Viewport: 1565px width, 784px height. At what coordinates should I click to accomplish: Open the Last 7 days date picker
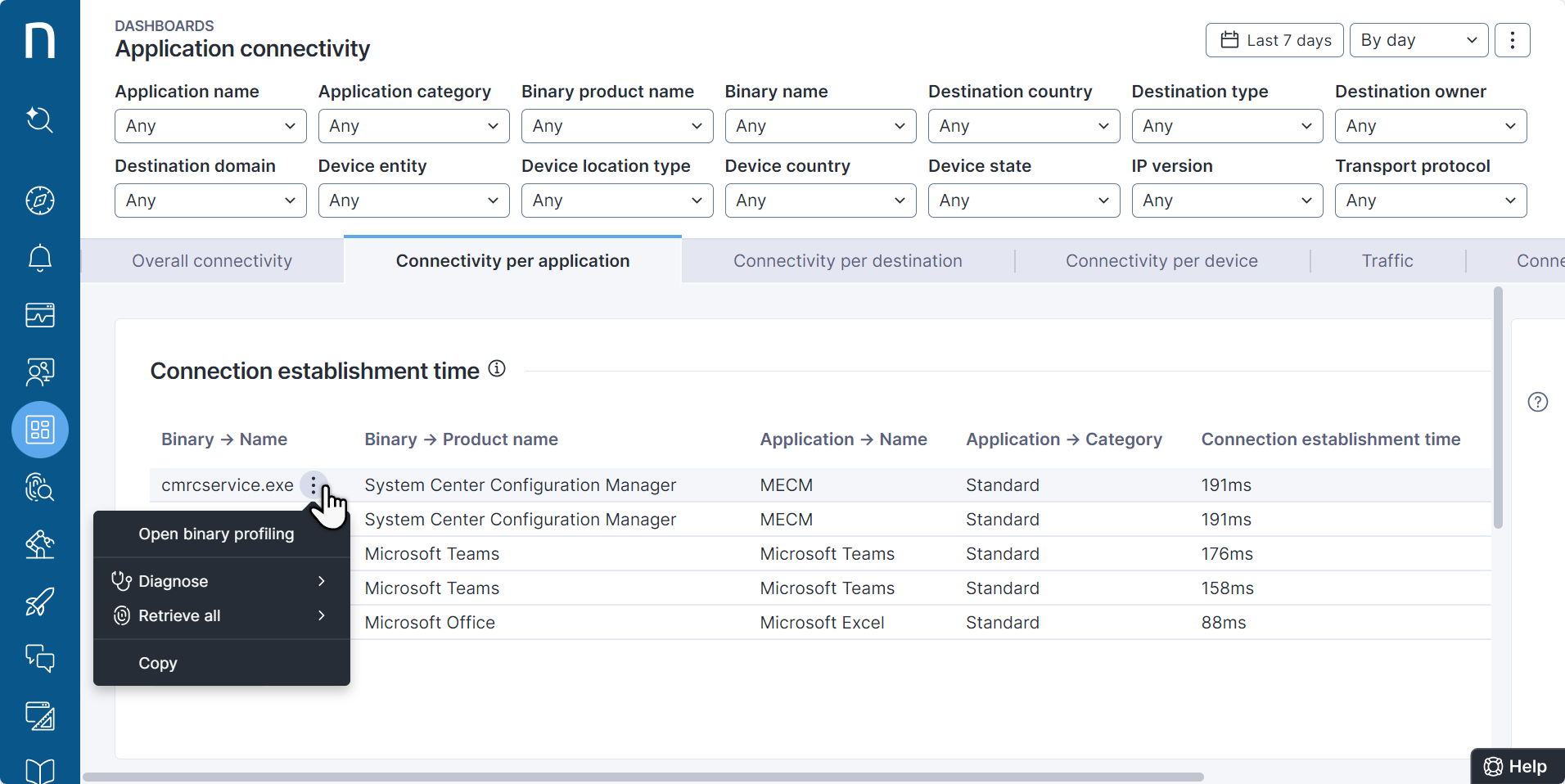click(1274, 40)
